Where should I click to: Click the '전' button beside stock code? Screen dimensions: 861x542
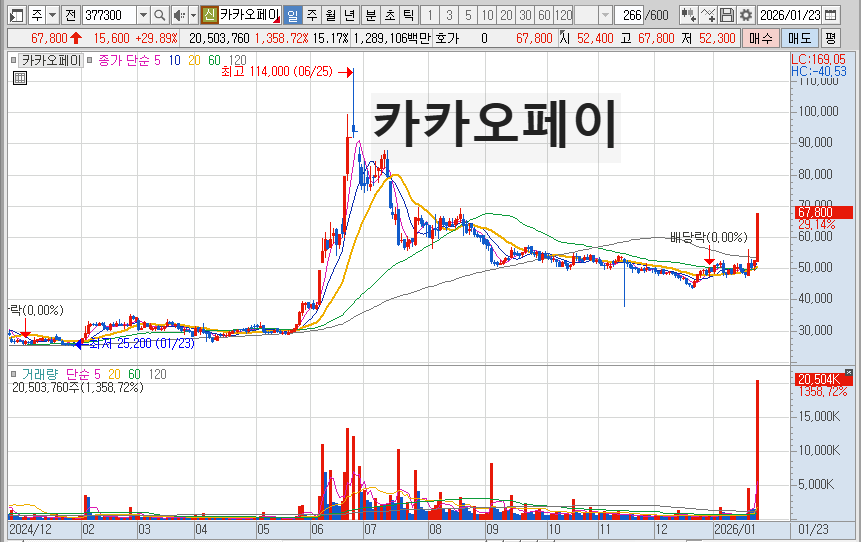tap(70, 15)
